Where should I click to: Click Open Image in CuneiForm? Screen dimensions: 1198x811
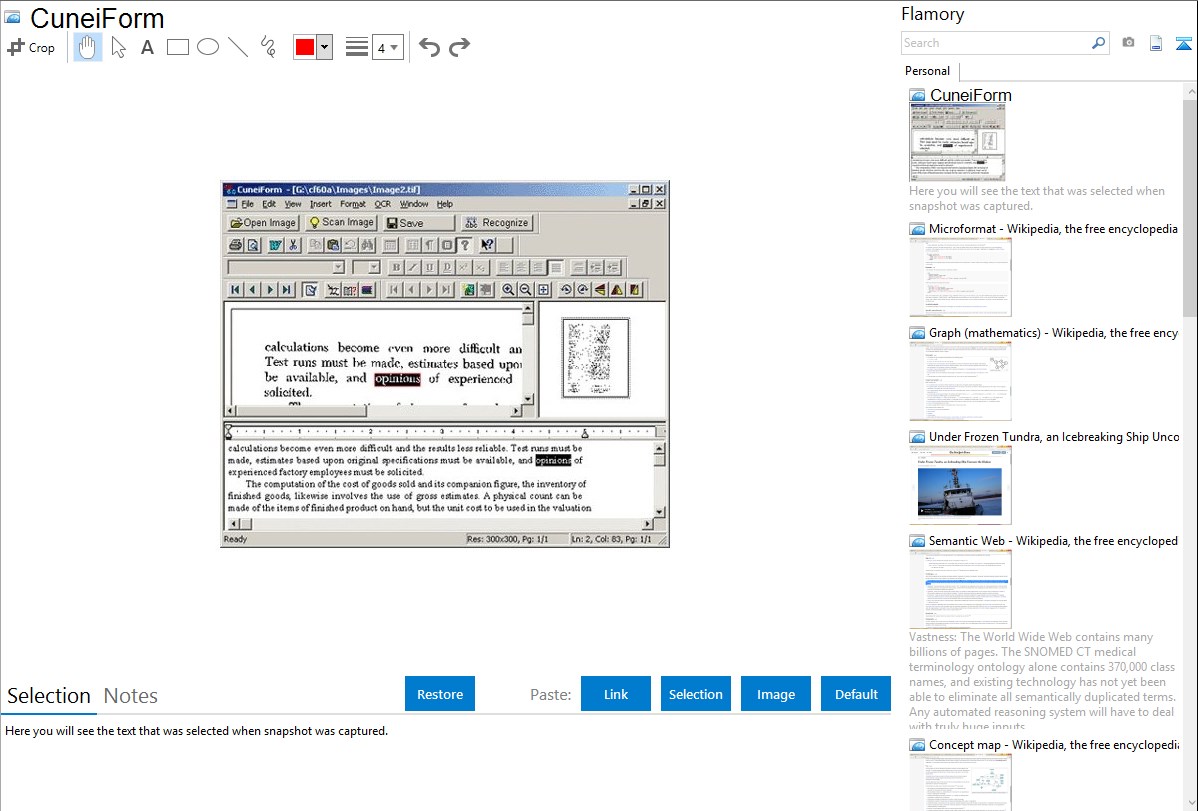click(x=263, y=222)
